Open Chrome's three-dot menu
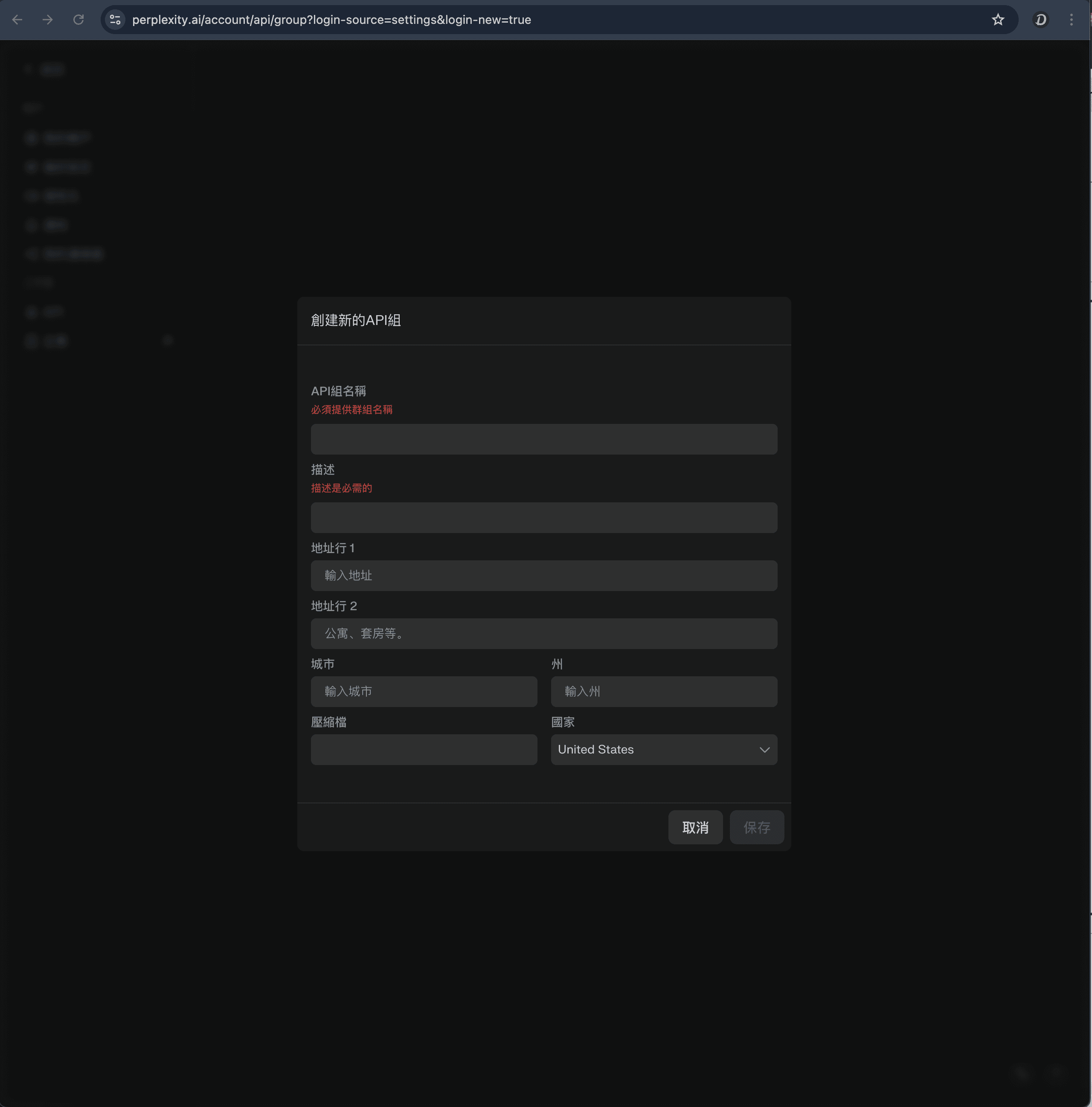 click(1071, 20)
